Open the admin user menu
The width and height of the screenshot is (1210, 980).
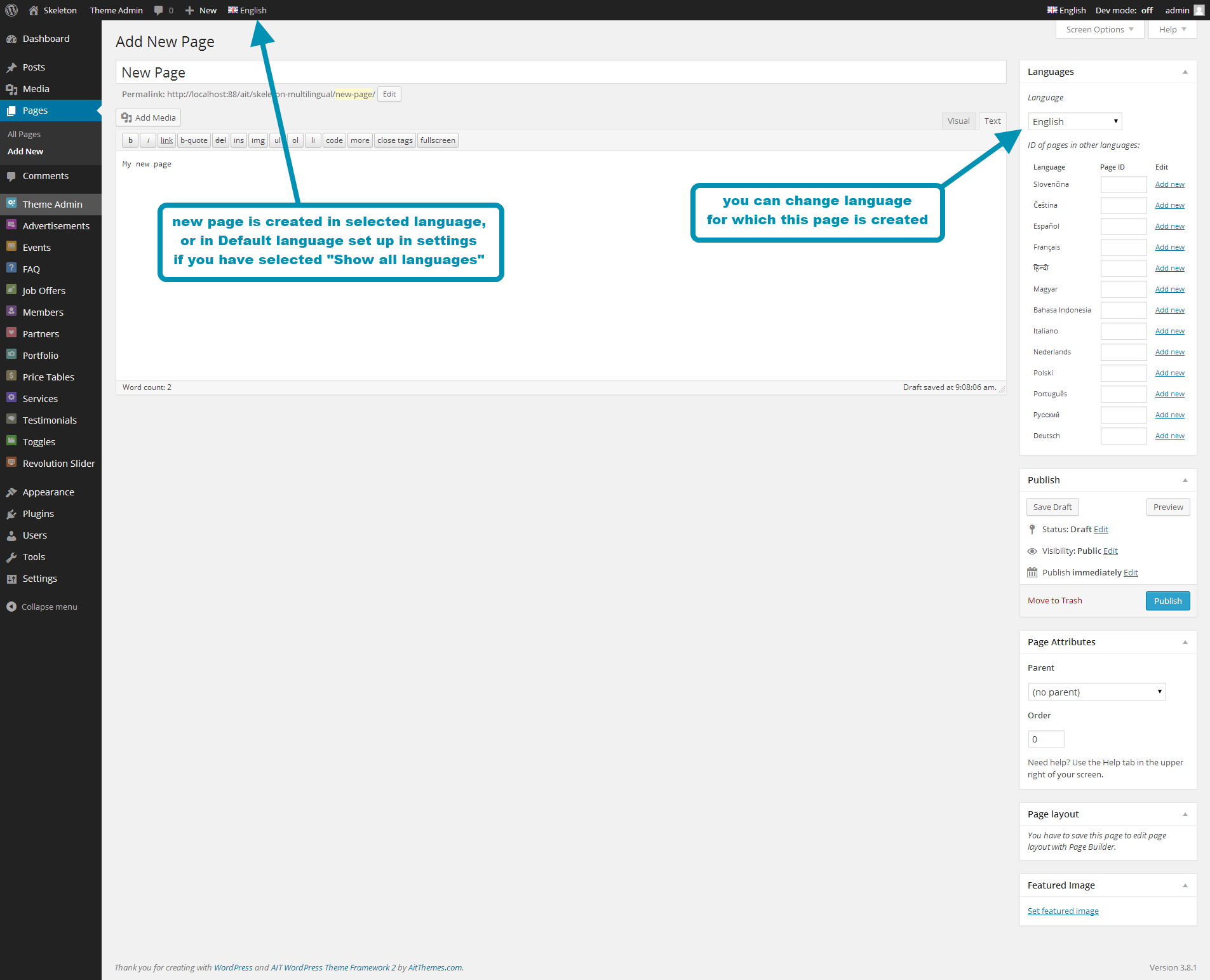[1184, 10]
